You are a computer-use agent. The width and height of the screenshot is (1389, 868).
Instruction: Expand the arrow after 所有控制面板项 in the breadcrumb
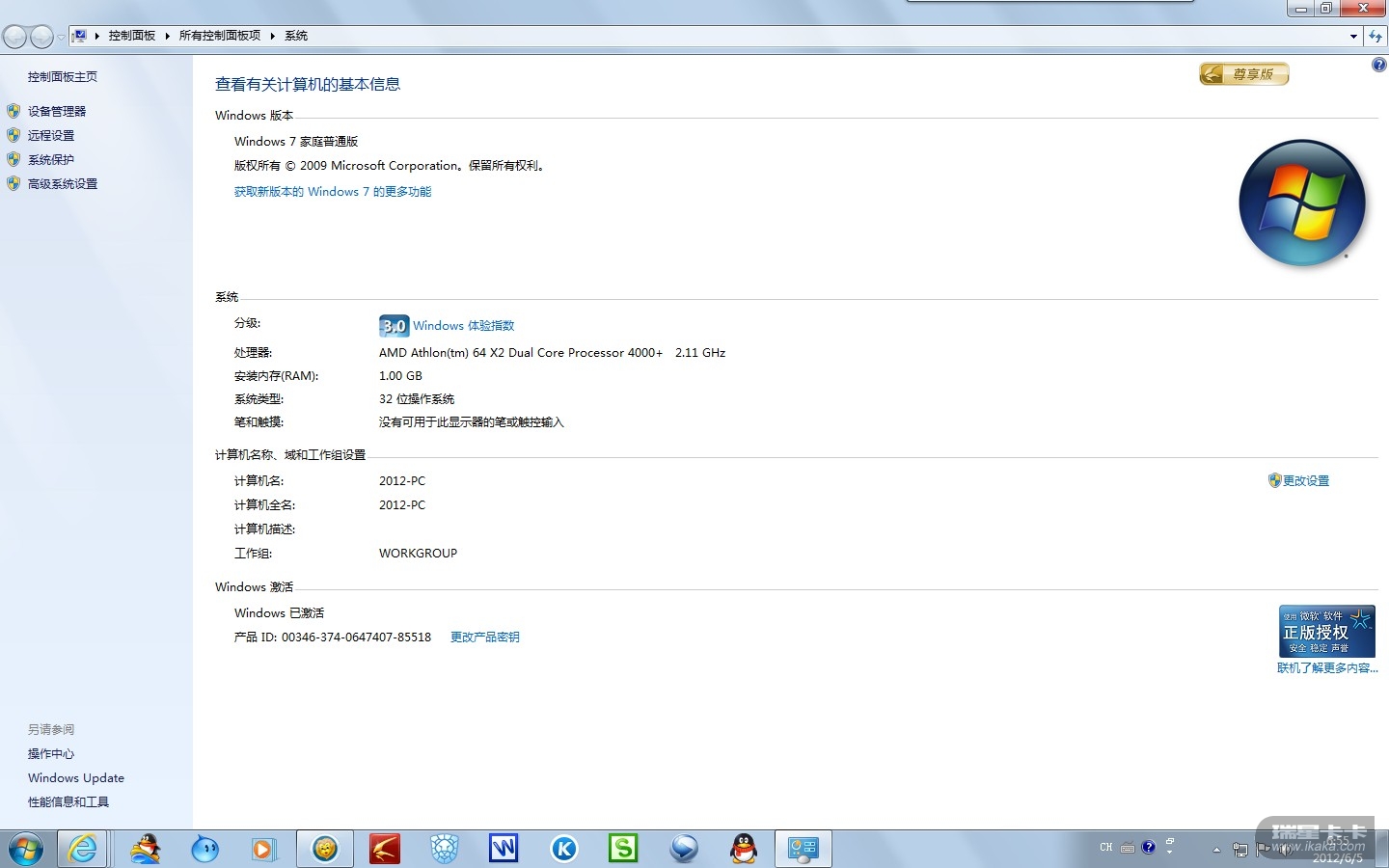click(x=273, y=36)
